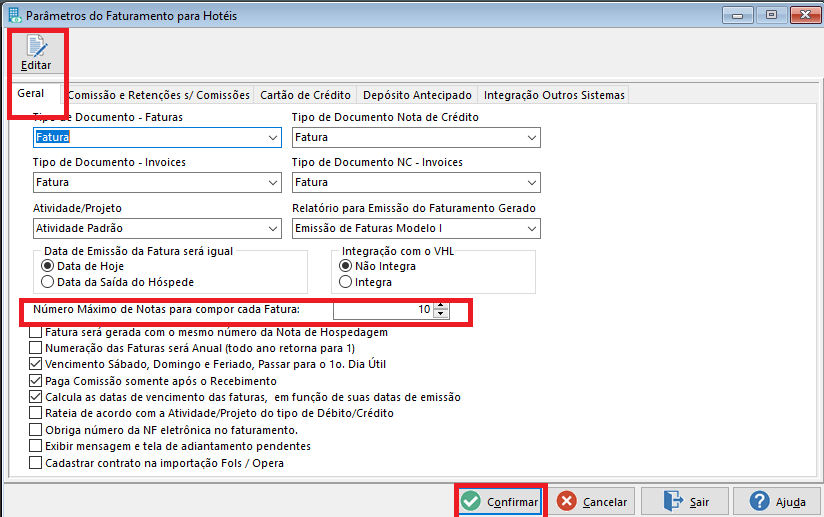Toggle Paga Comissão somente após o Recebimento
The width and height of the screenshot is (824, 517).
[x=35, y=380]
